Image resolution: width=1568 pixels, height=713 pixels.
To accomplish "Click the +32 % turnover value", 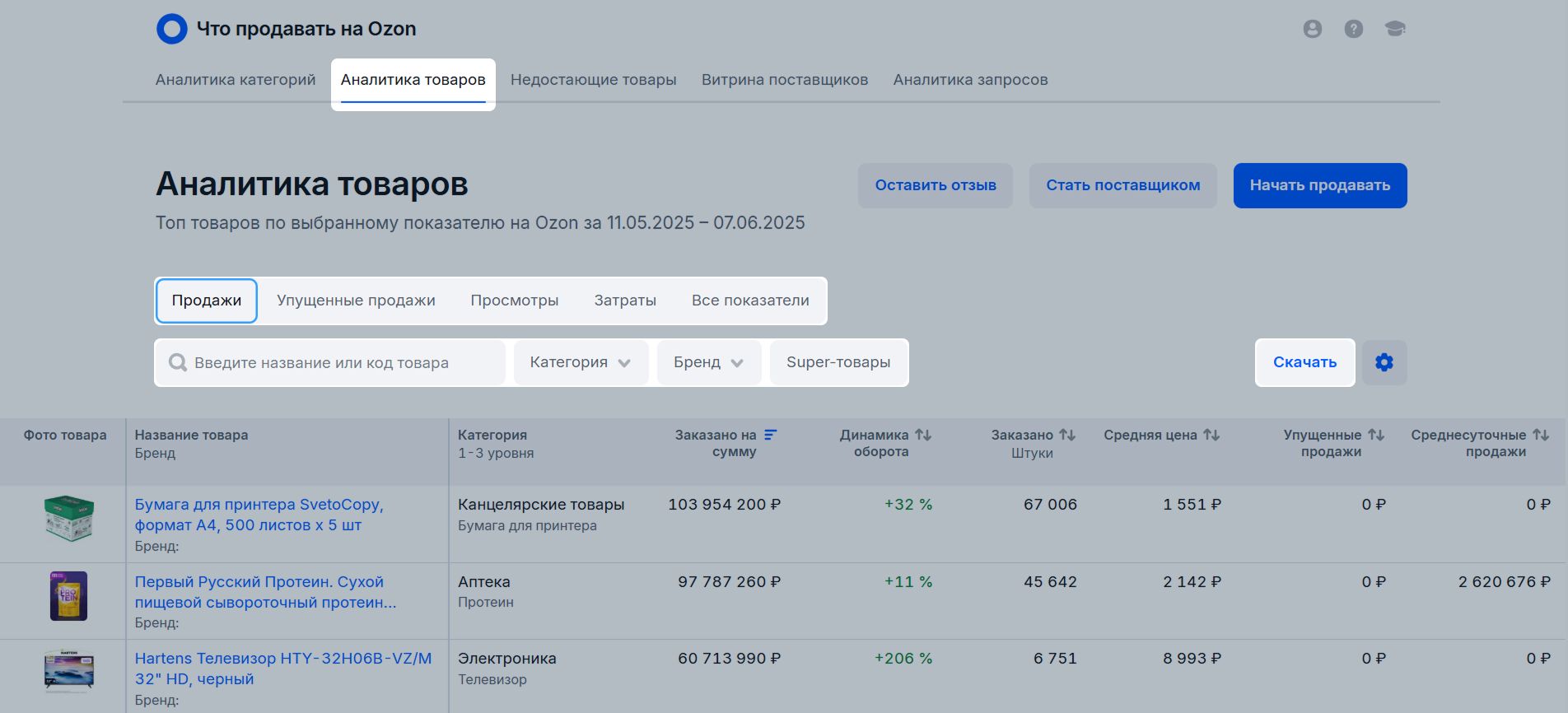I will (x=908, y=505).
